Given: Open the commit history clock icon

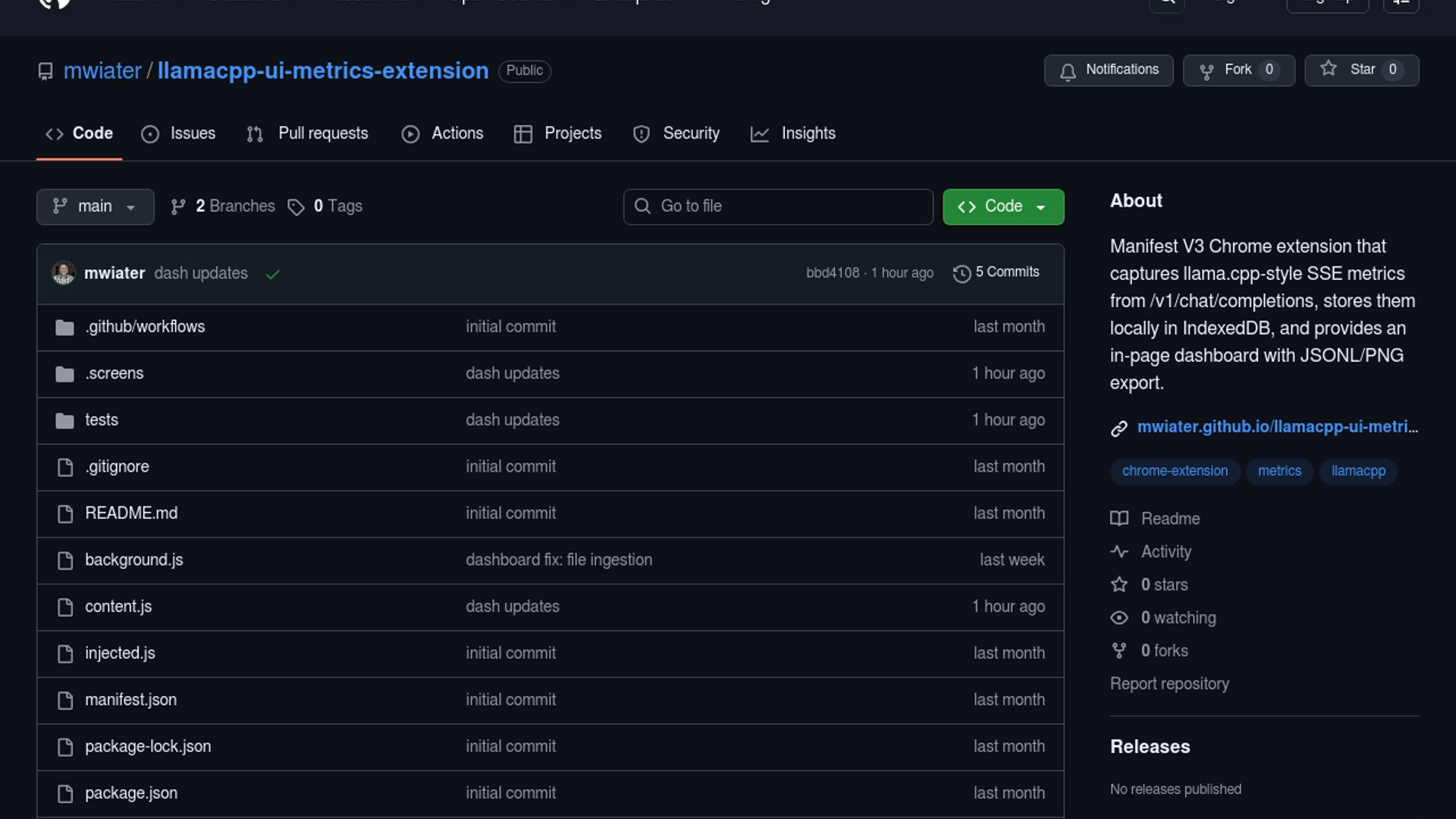Looking at the screenshot, I should tap(962, 273).
